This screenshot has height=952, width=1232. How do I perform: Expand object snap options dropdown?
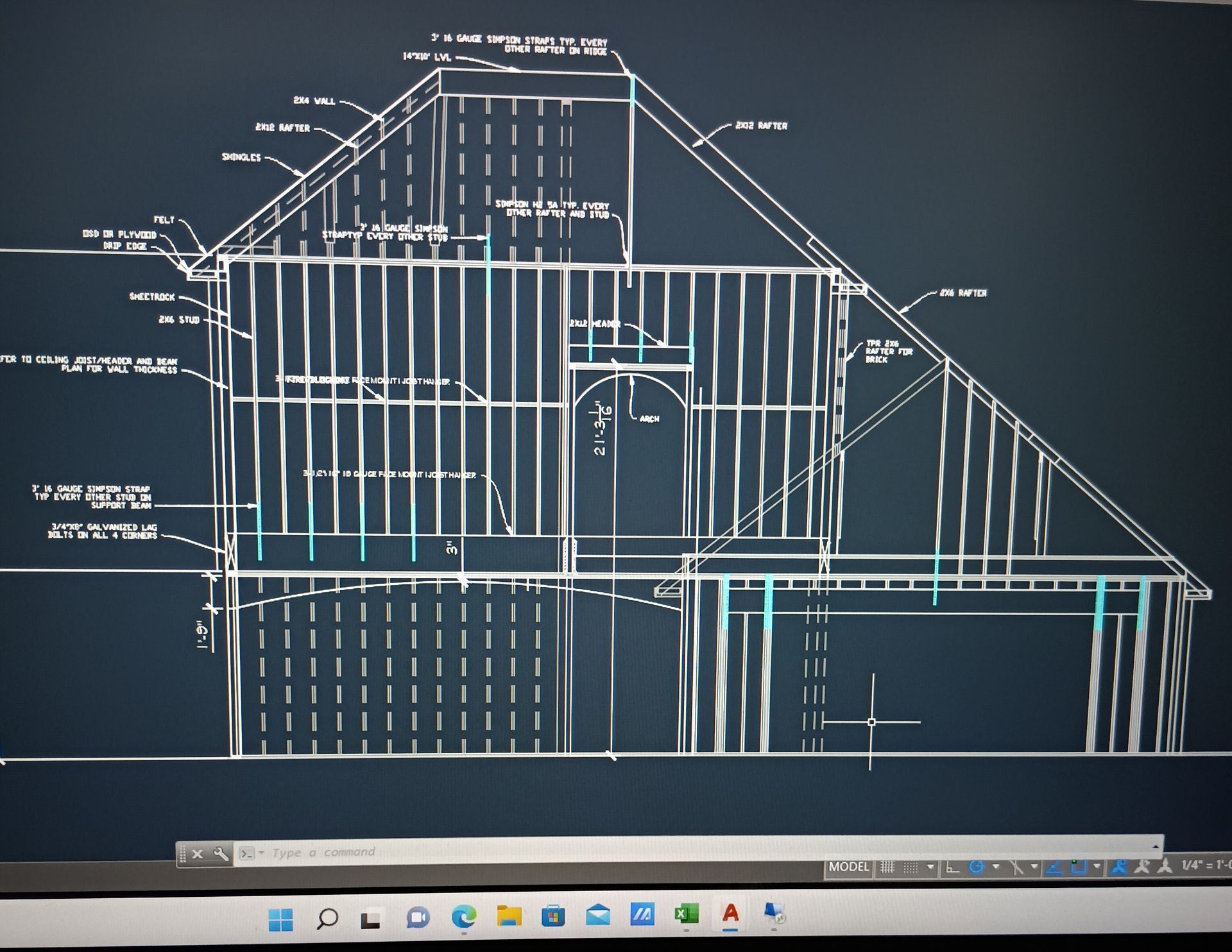[x=1097, y=867]
